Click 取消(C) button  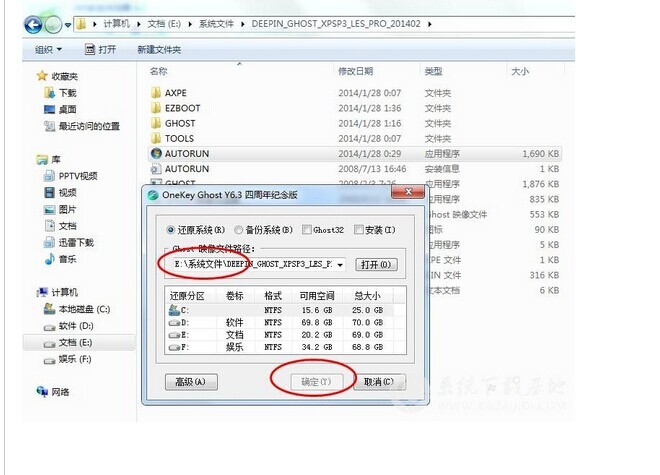click(379, 382)
